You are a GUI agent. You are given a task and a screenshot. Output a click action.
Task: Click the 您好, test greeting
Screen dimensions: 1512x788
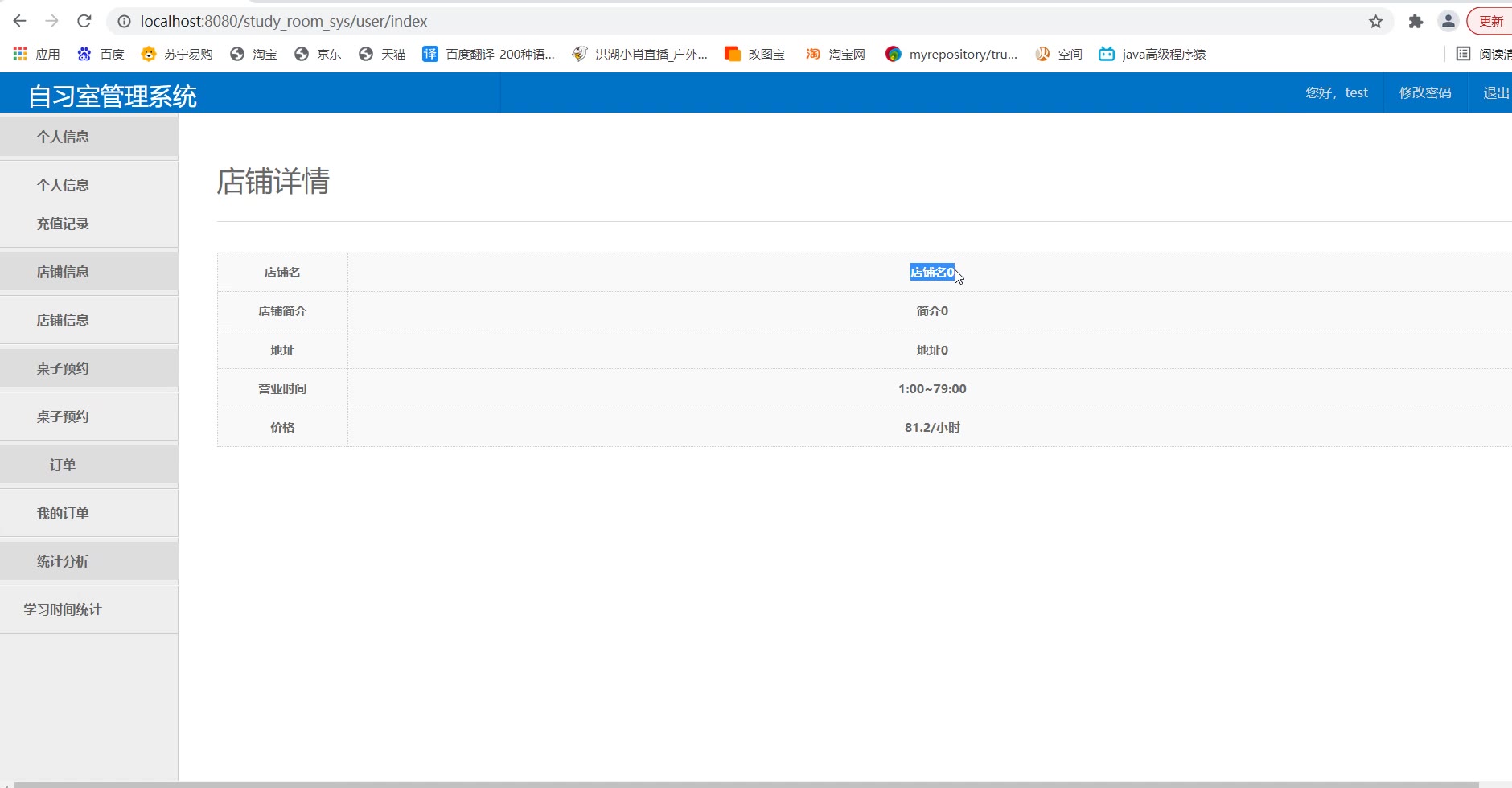[x=1337, y=92]
